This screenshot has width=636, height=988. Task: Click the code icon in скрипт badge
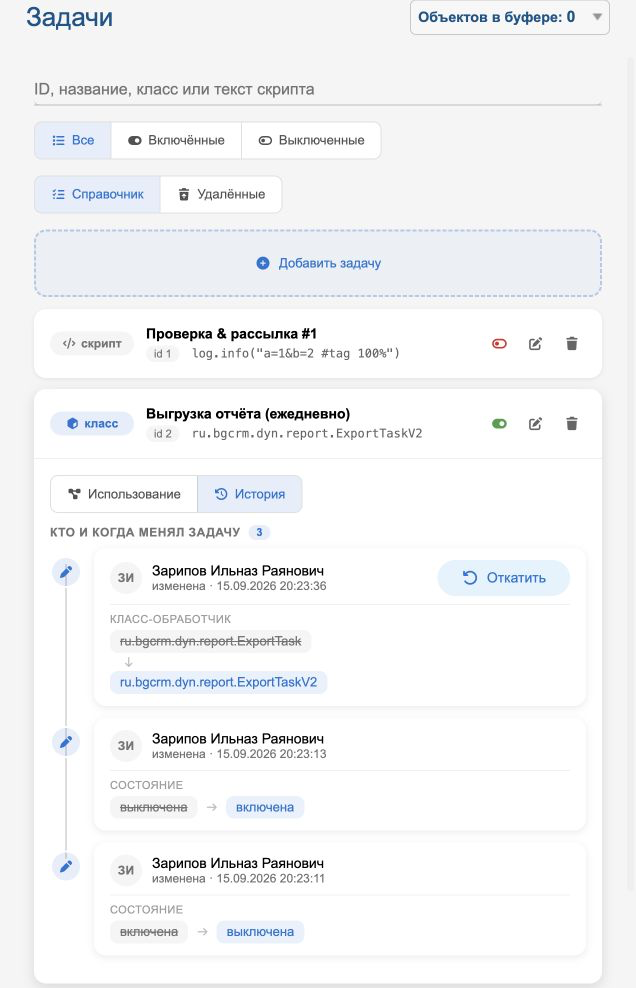click(69, 343)
